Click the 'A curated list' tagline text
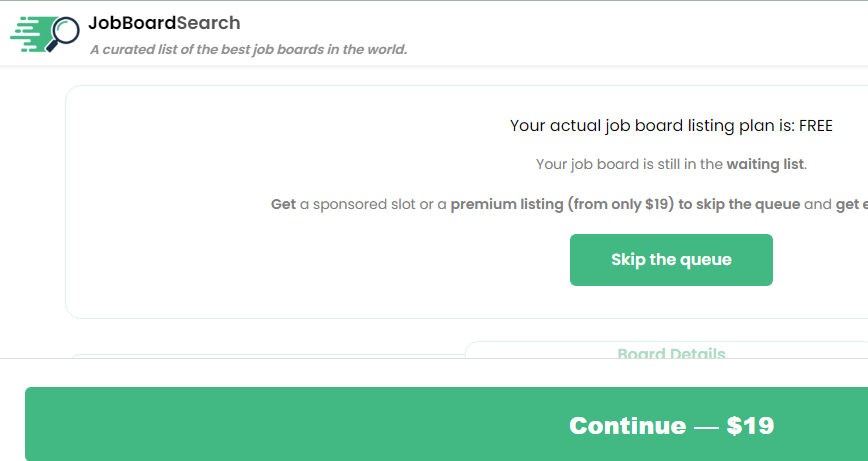 [x=248, y=49]
